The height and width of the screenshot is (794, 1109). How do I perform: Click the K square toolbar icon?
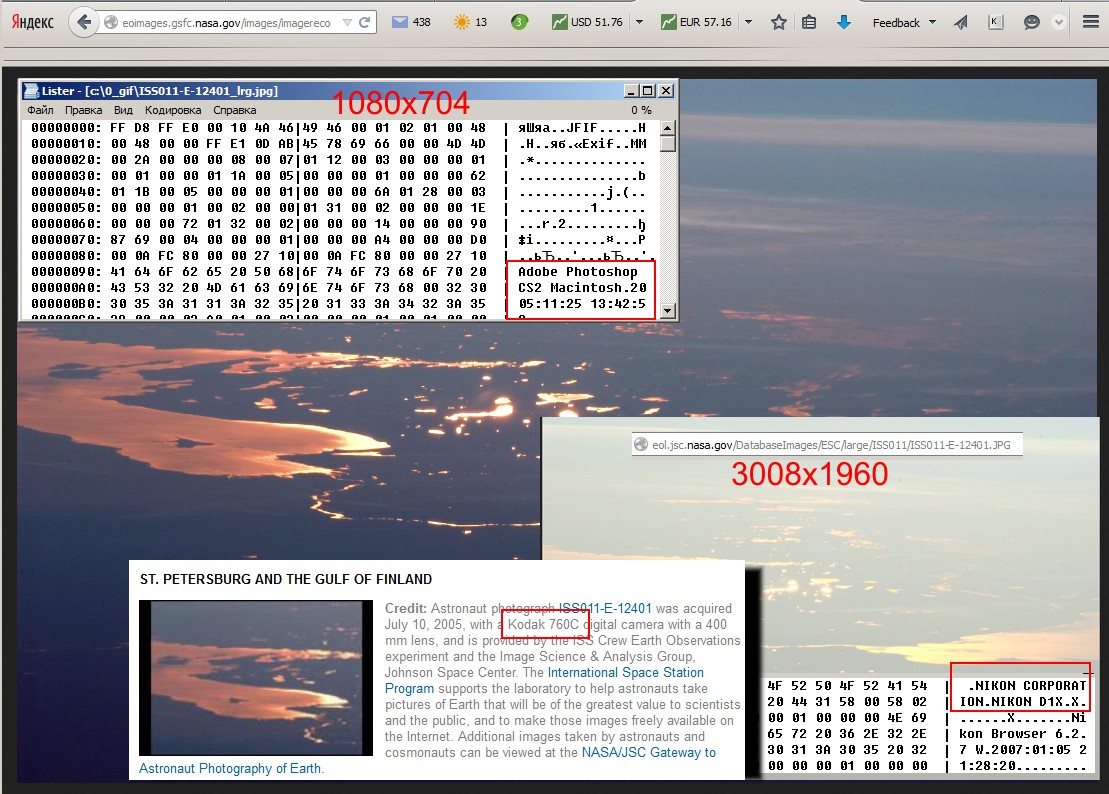pyautogui.click(x=995, y=23)
